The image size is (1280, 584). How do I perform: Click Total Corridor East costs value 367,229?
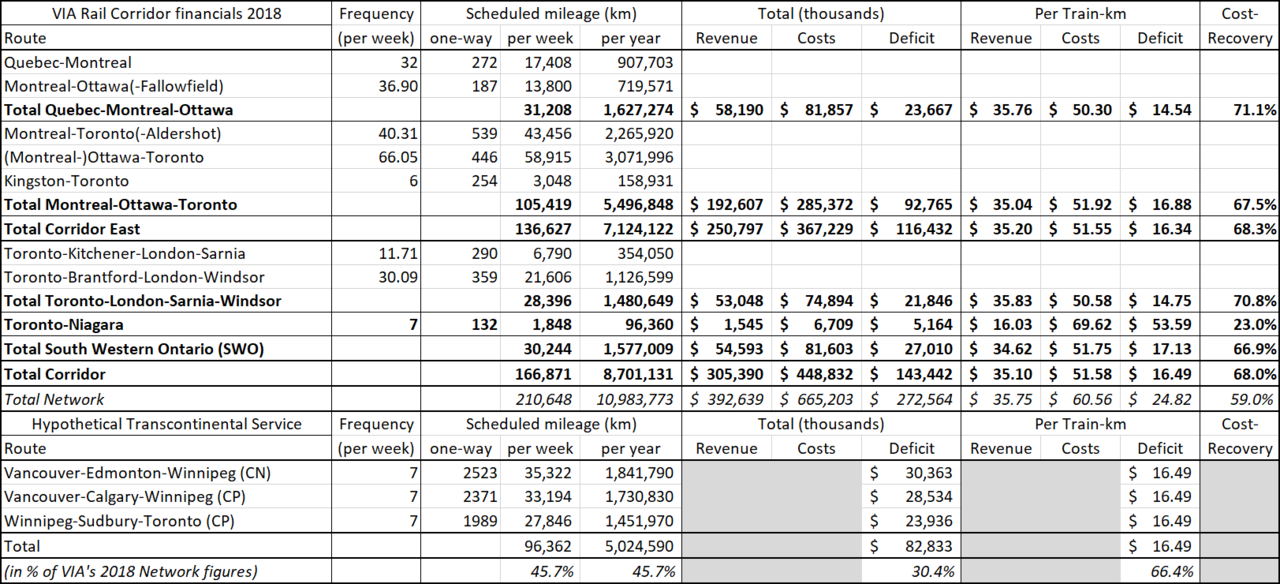(x=820, y=229)
